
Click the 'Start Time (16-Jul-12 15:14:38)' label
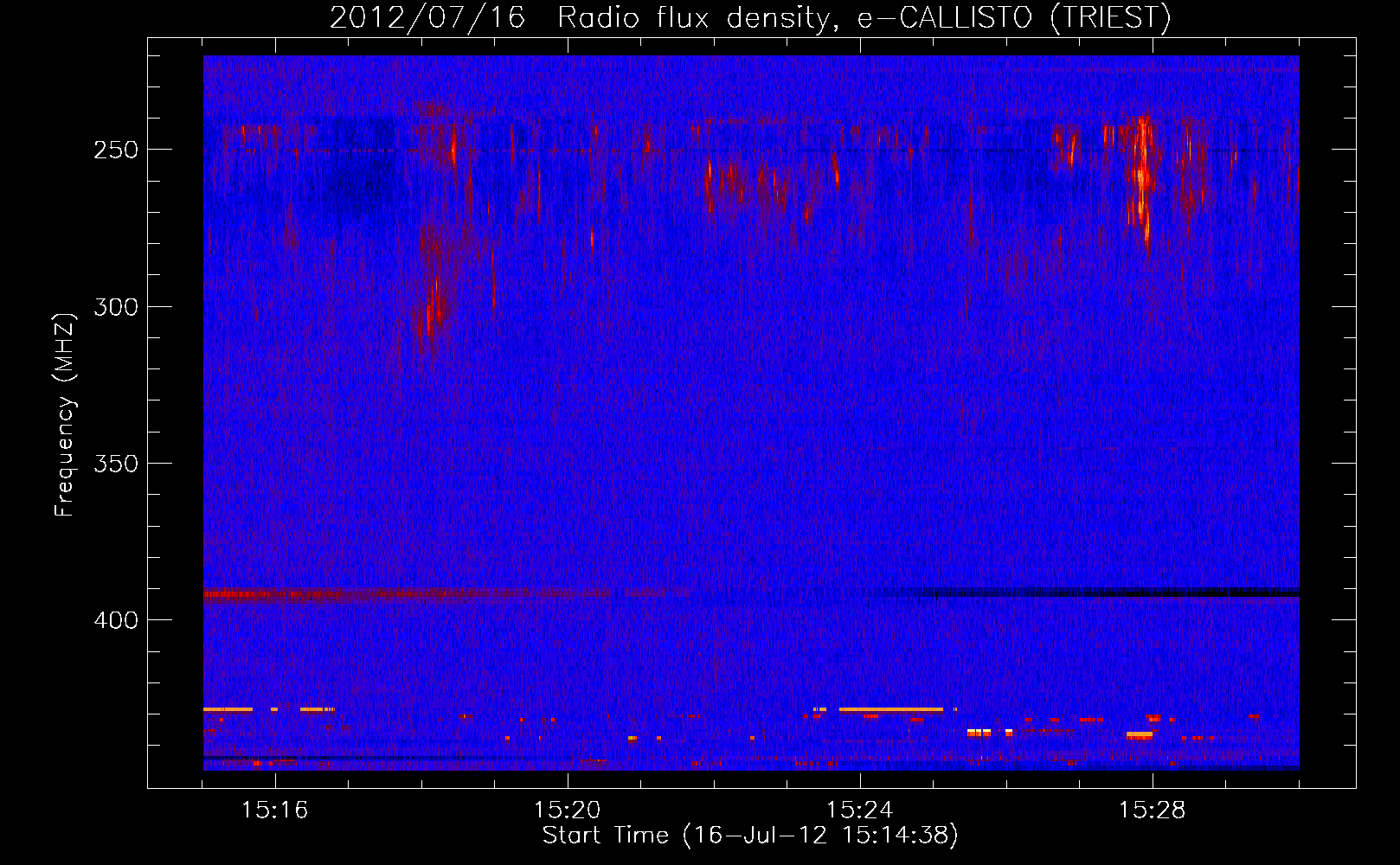(750, 836)
